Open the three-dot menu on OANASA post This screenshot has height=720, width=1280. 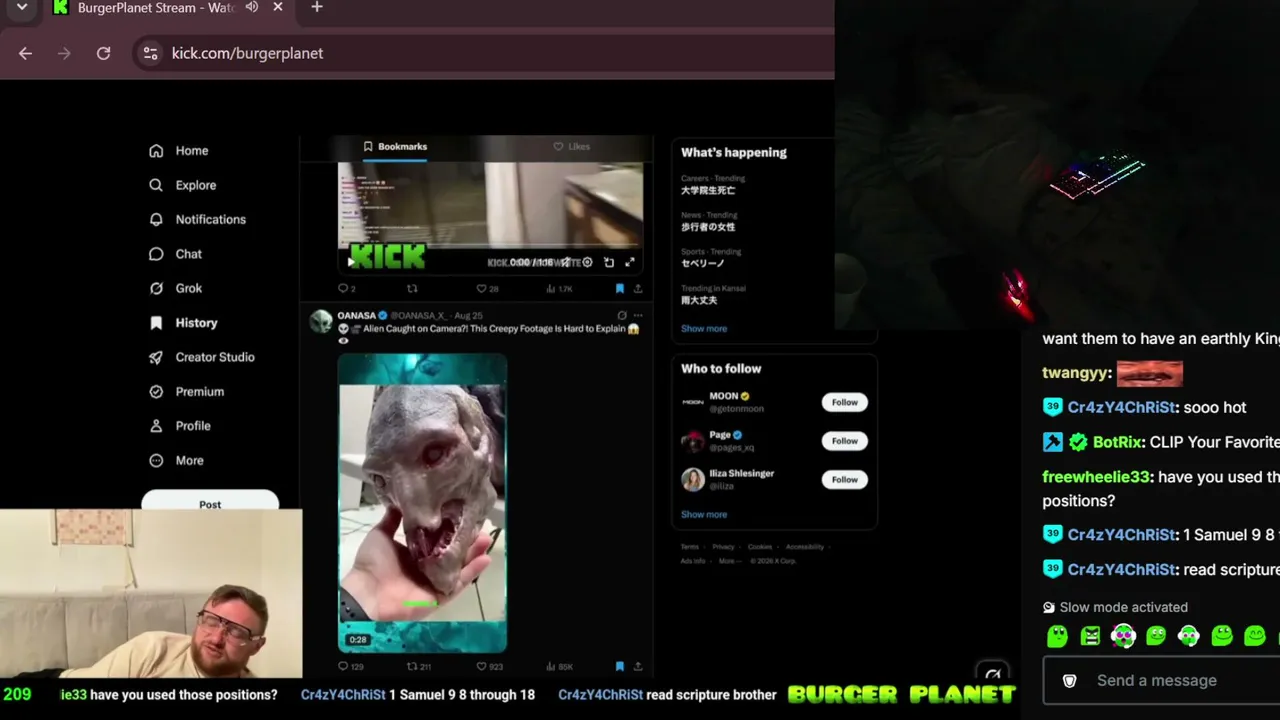638,315
